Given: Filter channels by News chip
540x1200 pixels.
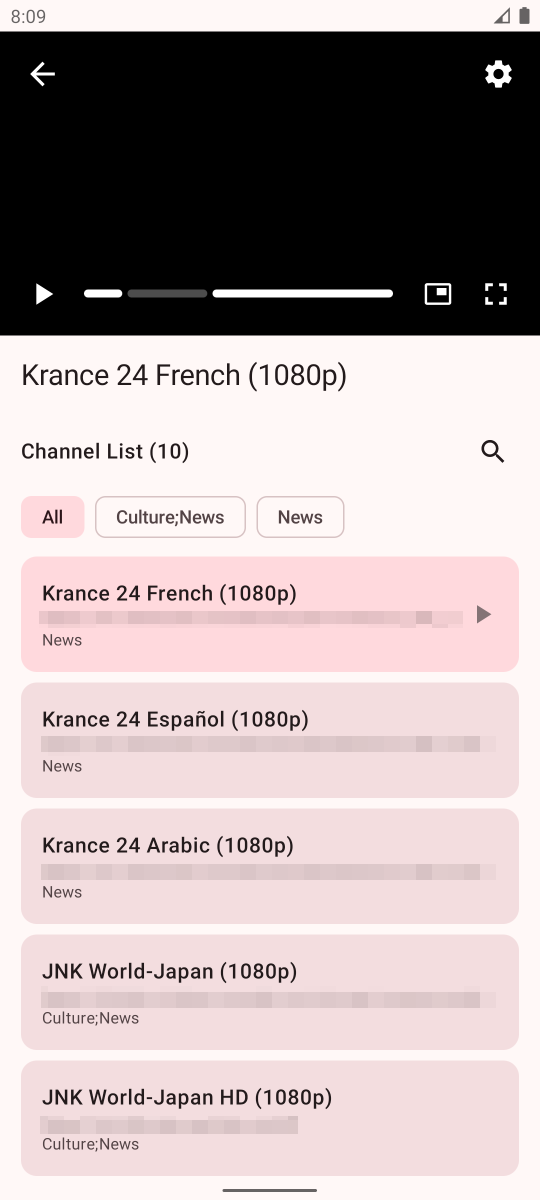Looking at the screenshot, I should coord(300,517).
